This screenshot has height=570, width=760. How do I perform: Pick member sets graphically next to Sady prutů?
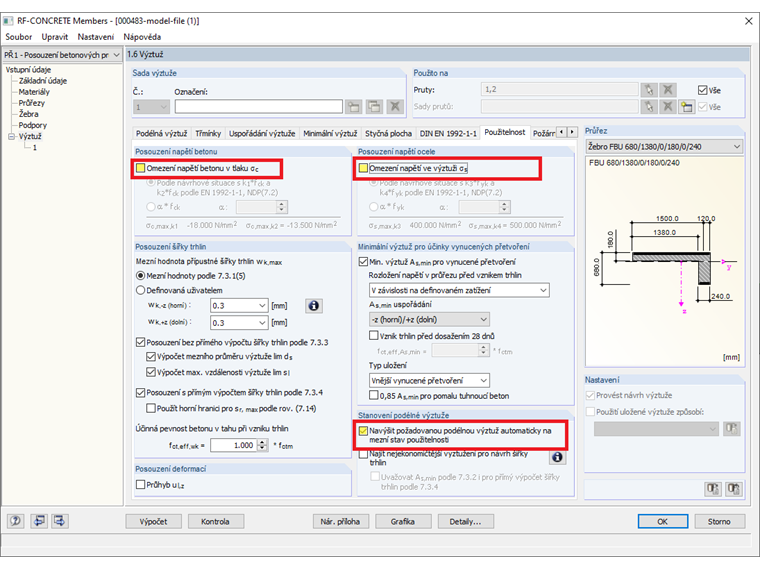pyautogui.click(x=649, y=107)
